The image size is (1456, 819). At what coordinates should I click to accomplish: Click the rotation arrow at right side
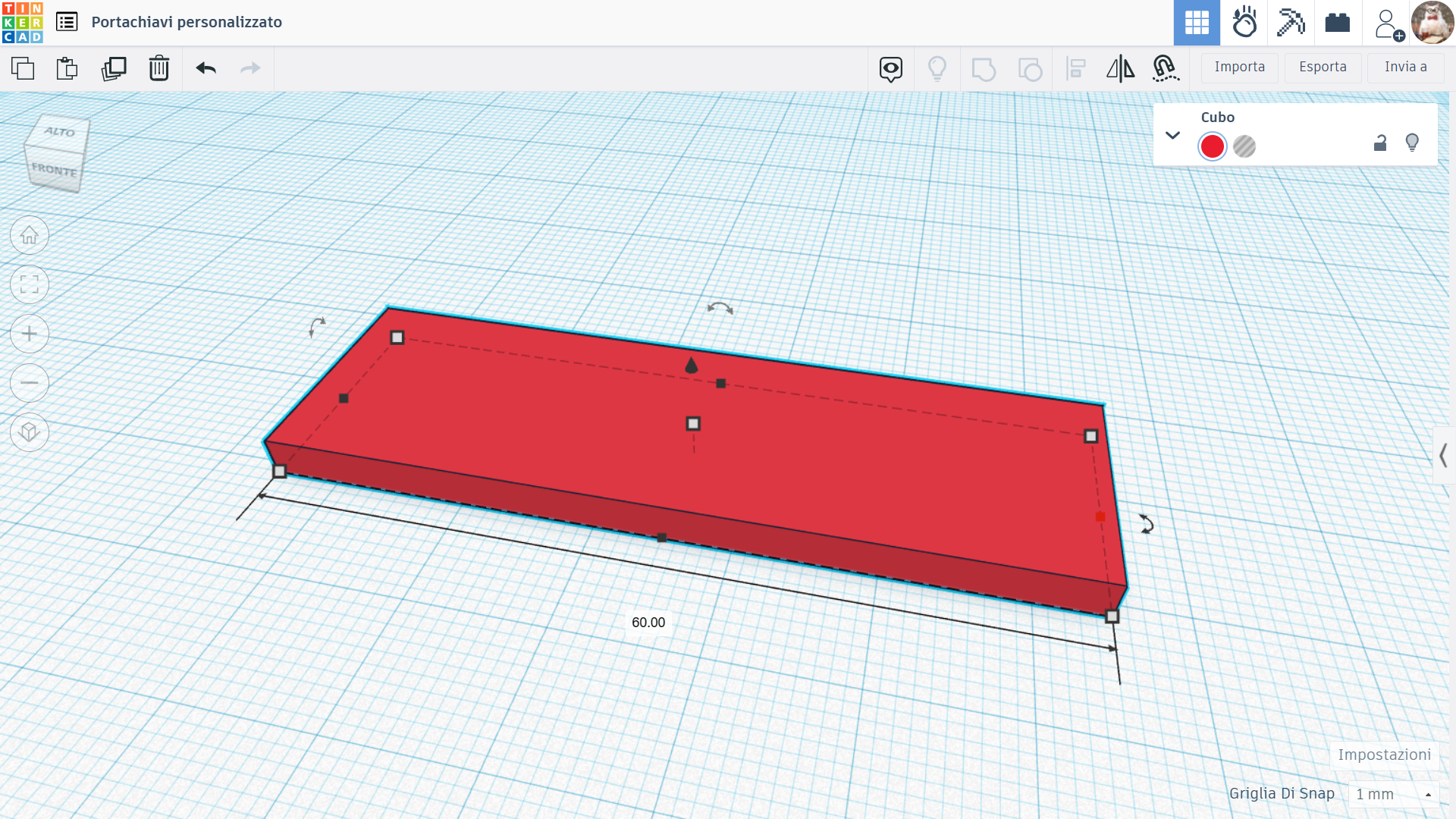click(x=1146, y=524)
